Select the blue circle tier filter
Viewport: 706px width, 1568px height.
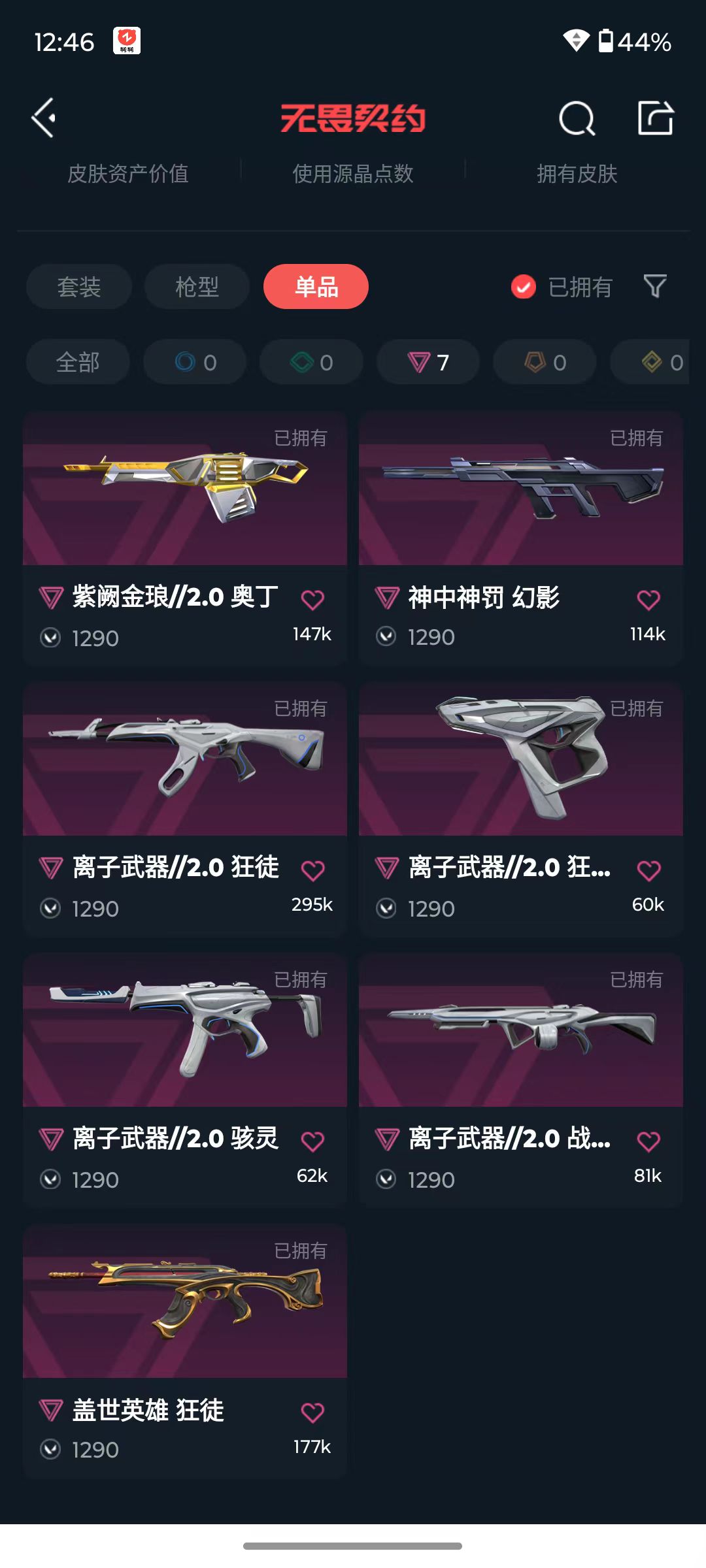(195, 362)
